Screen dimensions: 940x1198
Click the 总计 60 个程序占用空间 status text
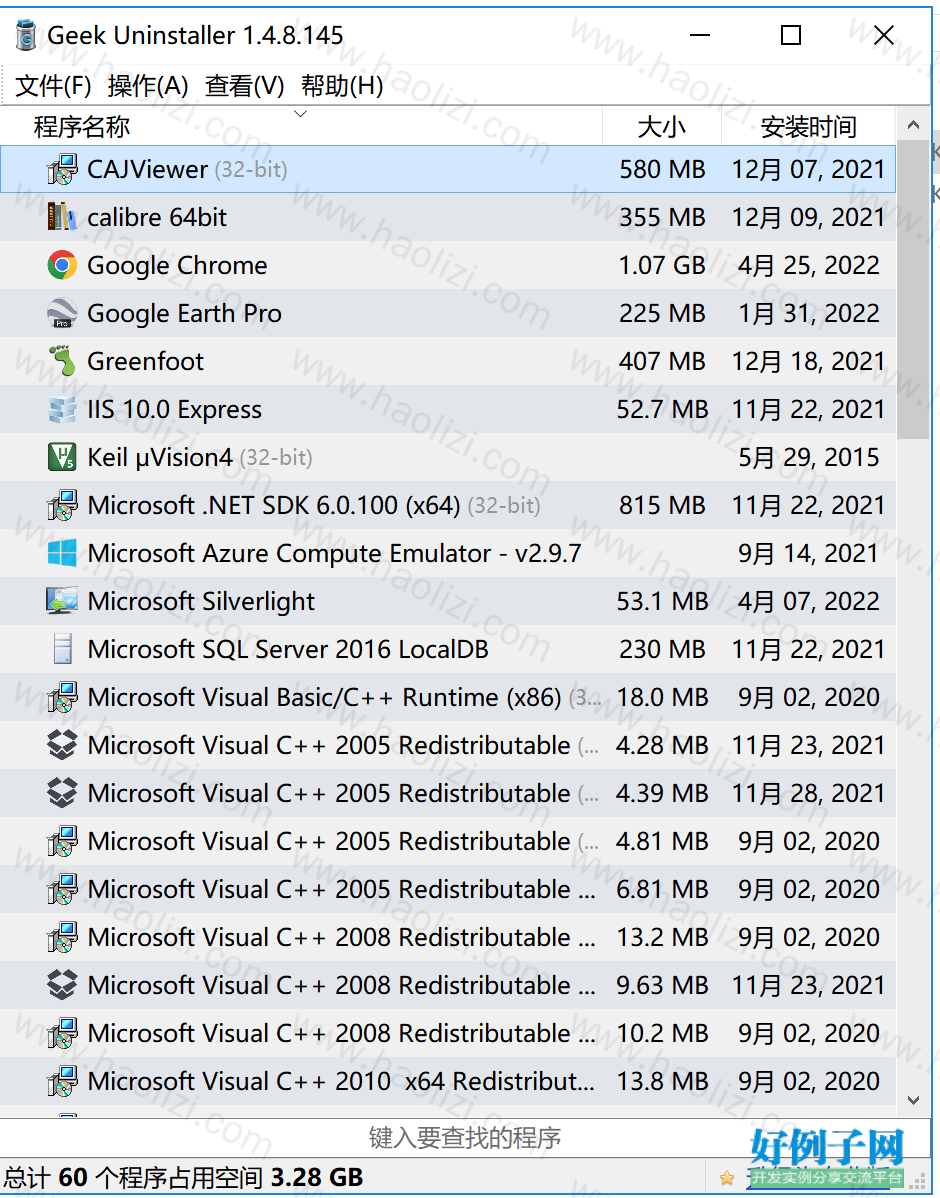tap(183, 1178)
